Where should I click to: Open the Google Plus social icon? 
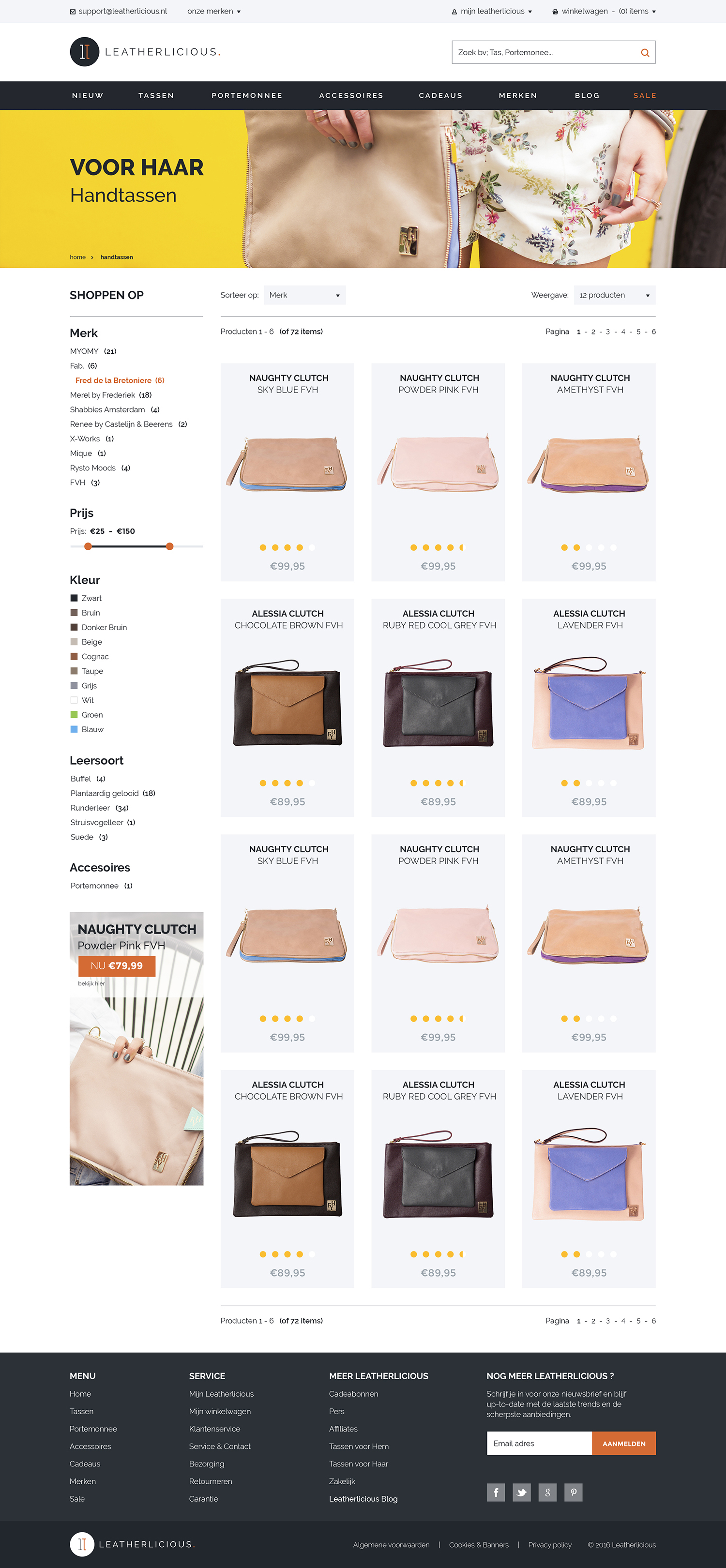(x=547, y=1492)
